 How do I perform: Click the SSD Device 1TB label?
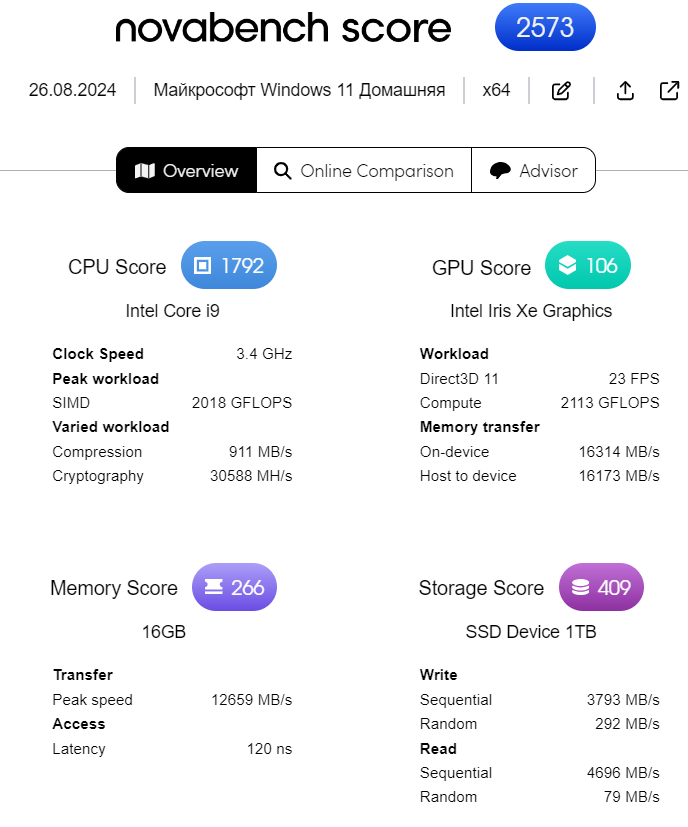click(x=531, y=632)
